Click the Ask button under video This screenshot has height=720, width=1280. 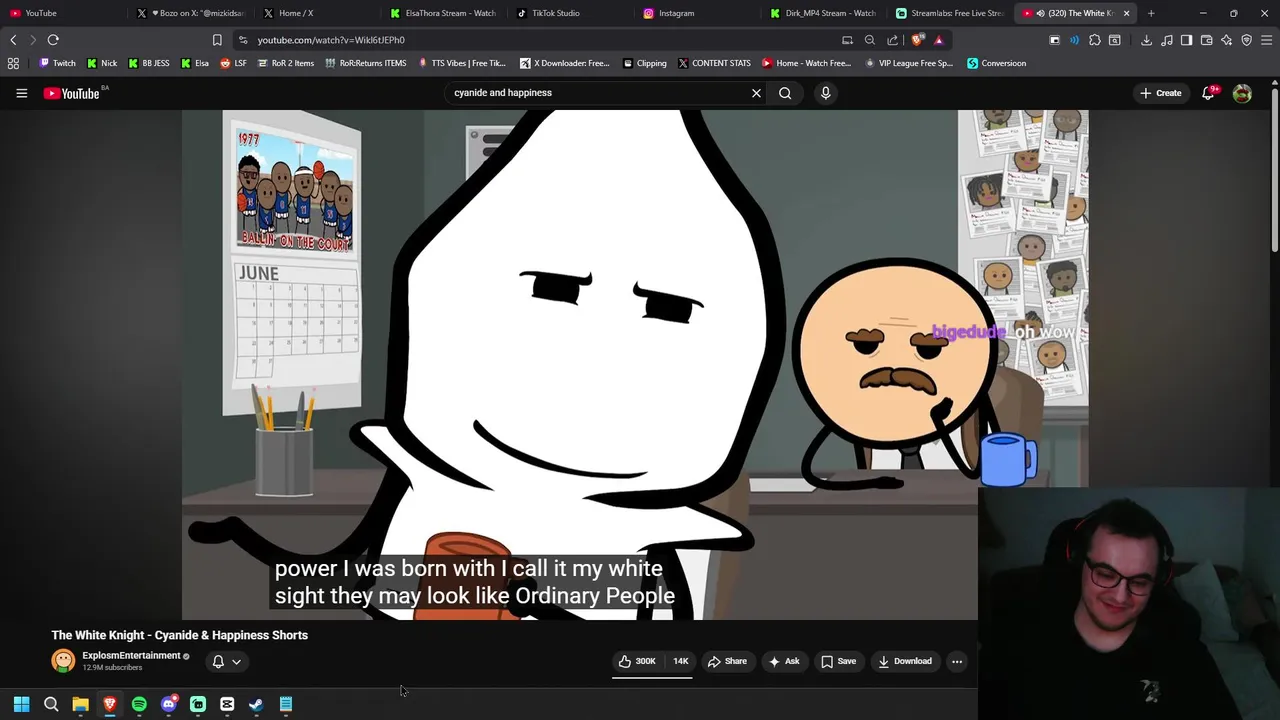point(783,661)
